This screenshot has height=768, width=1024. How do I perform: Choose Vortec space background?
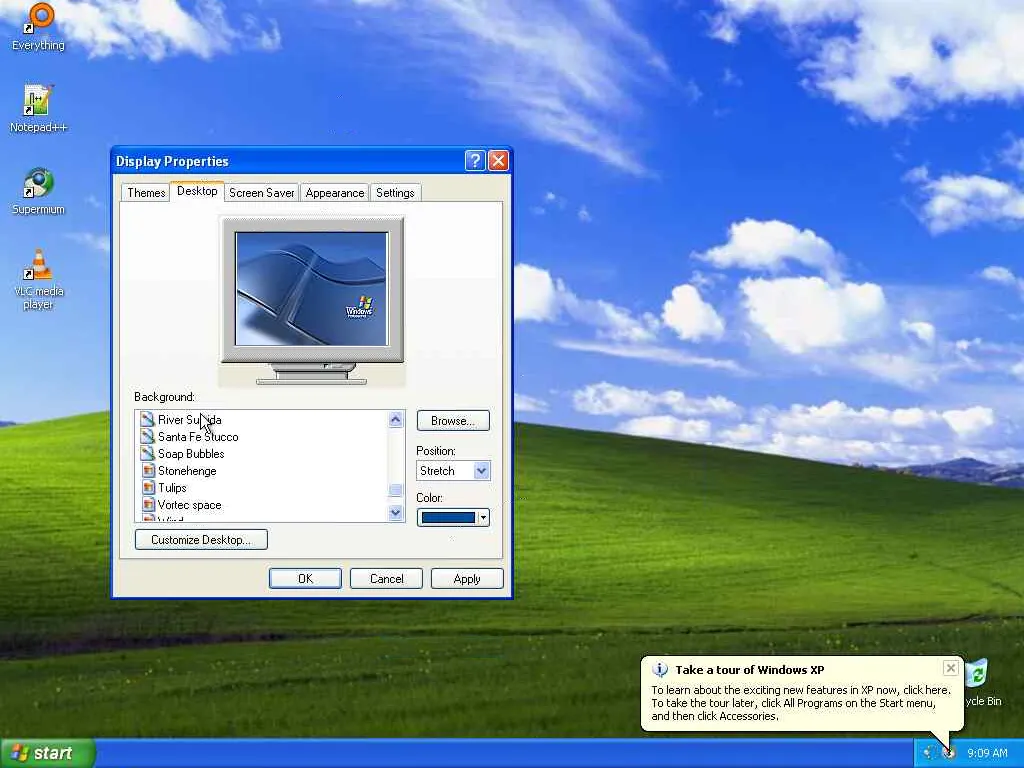pos(189,504)
